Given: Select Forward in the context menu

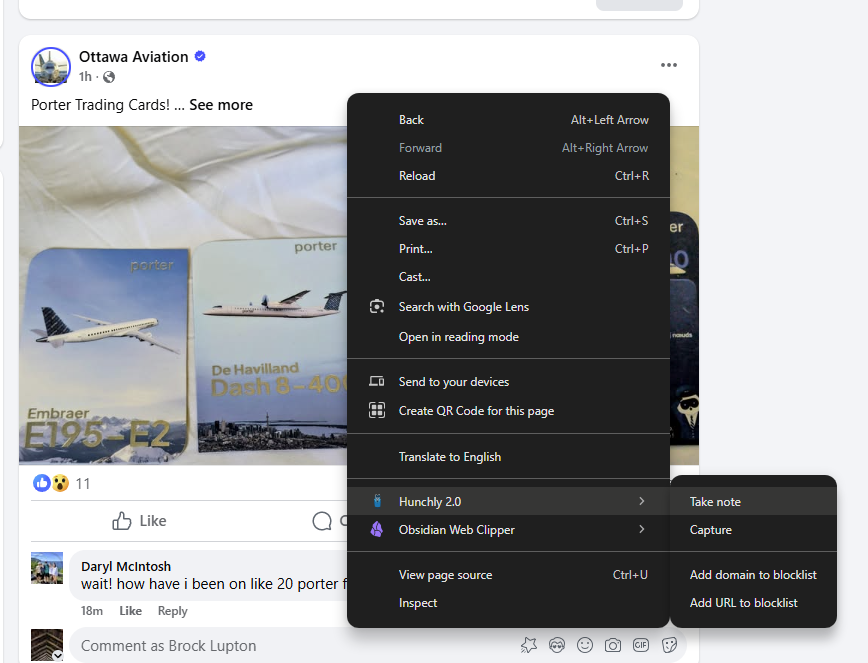Looking at the screenshot, I should 508,148.
